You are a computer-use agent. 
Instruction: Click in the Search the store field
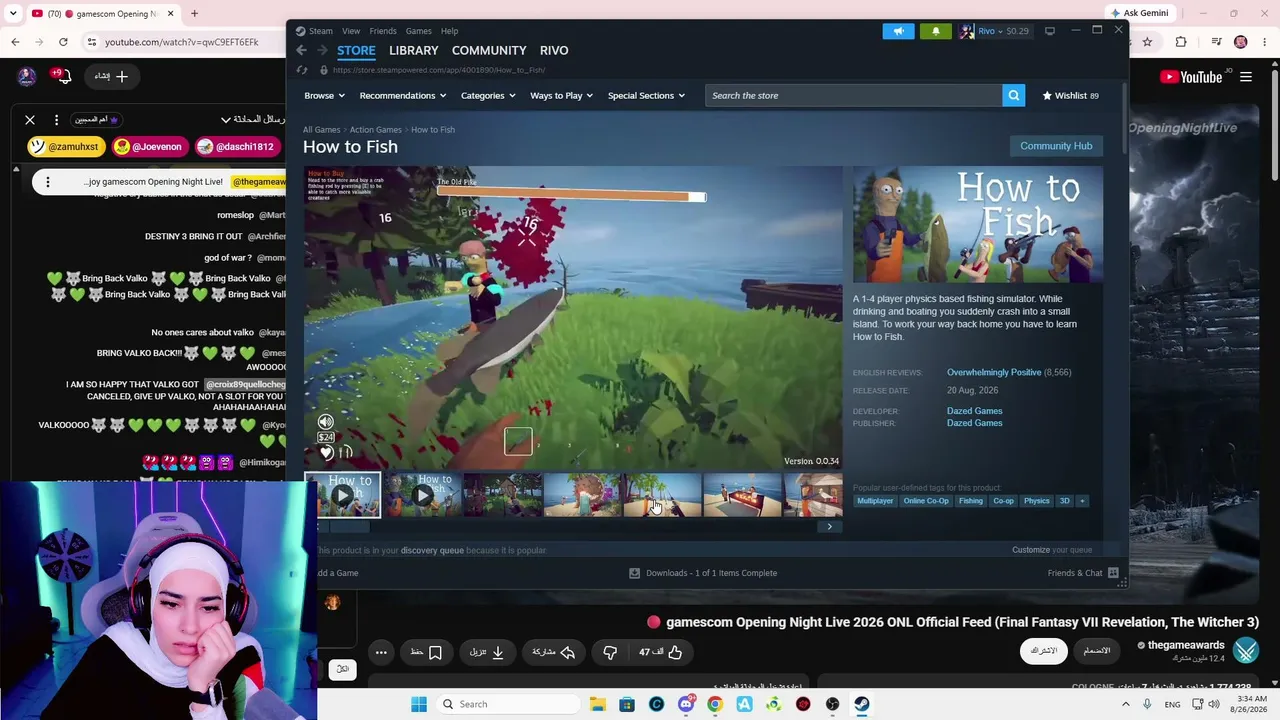coord(854,96)
